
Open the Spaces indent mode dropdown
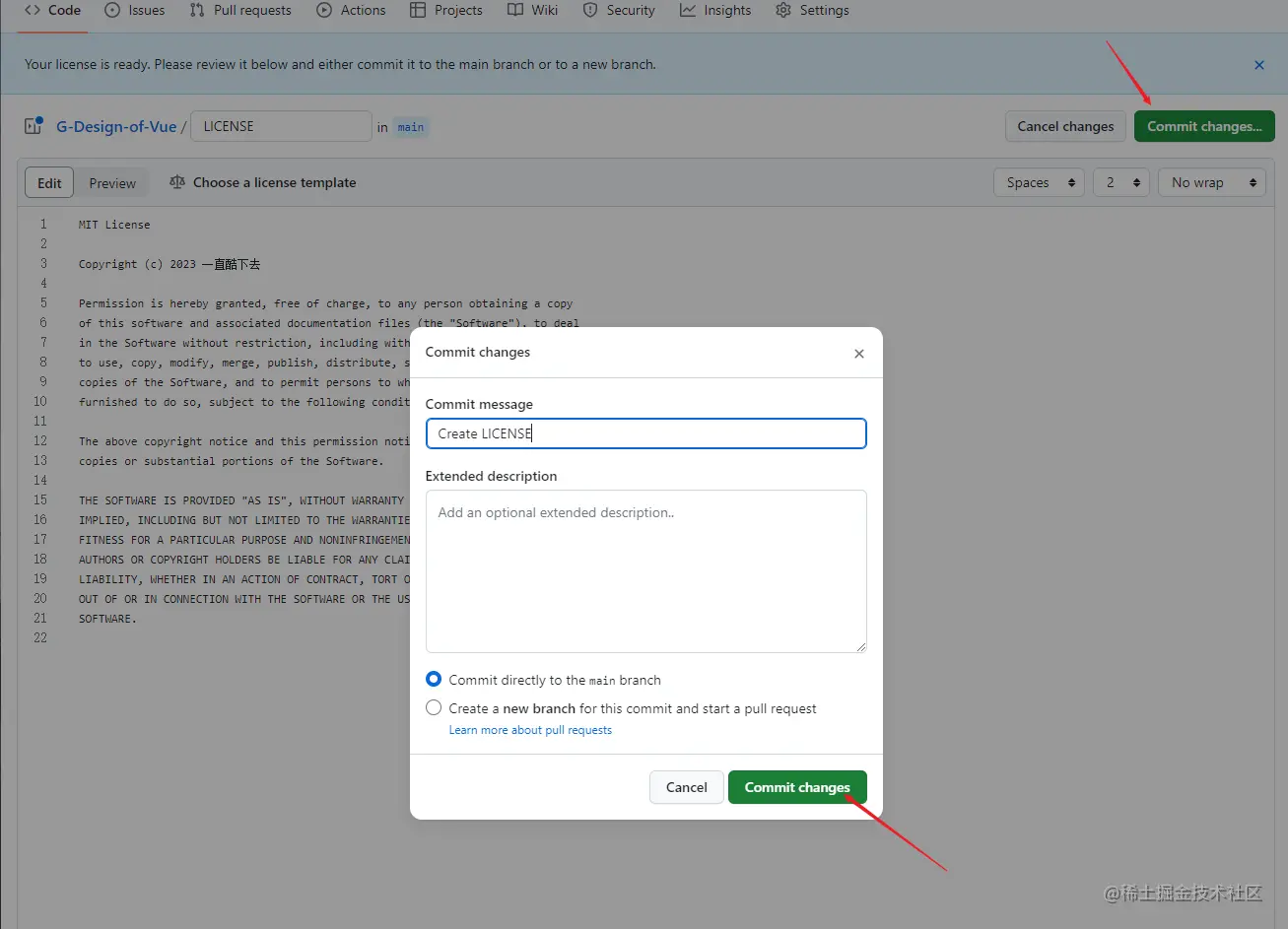1039,182
